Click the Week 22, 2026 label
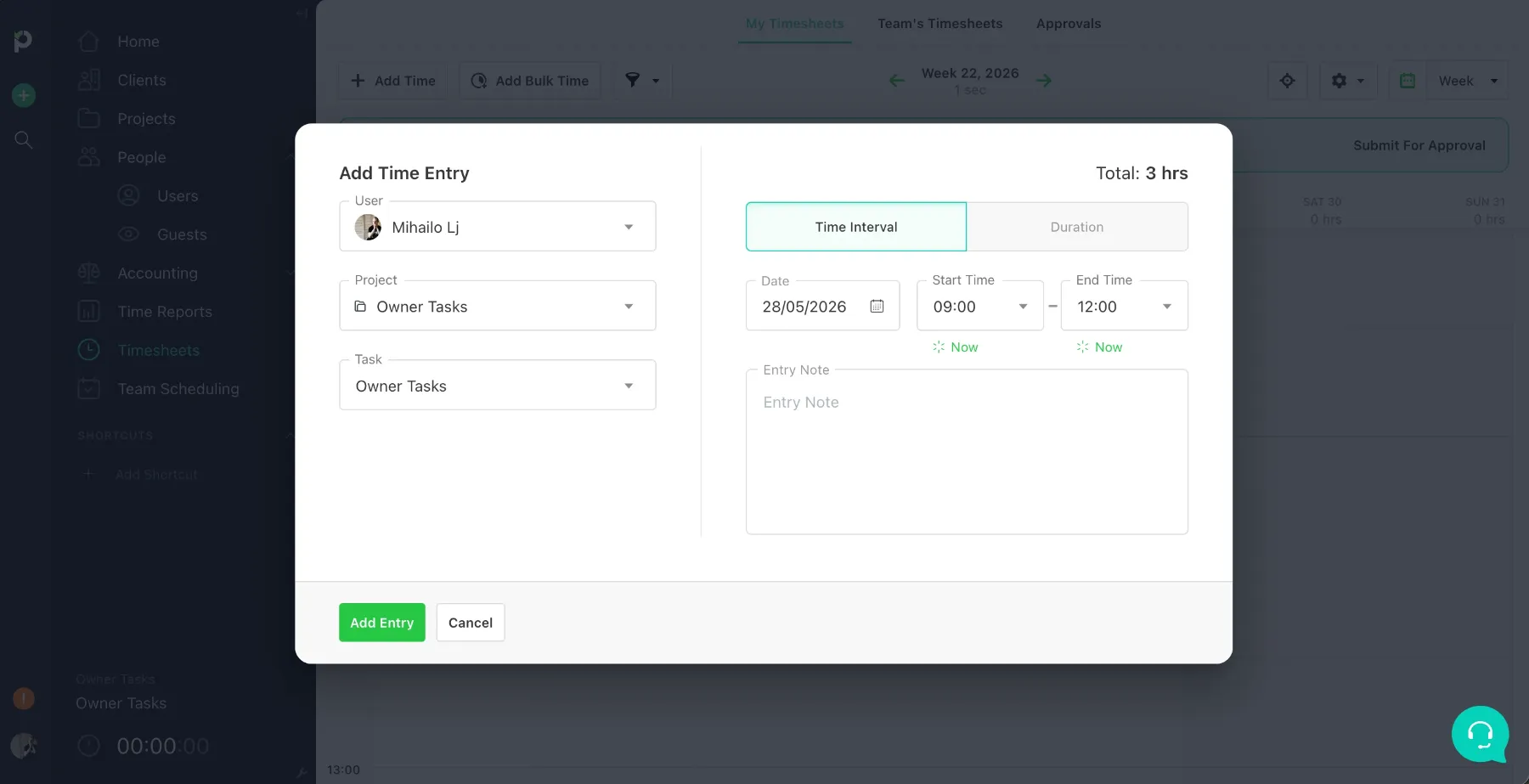This screenshot has height=784, width=1529. (970, 73)
